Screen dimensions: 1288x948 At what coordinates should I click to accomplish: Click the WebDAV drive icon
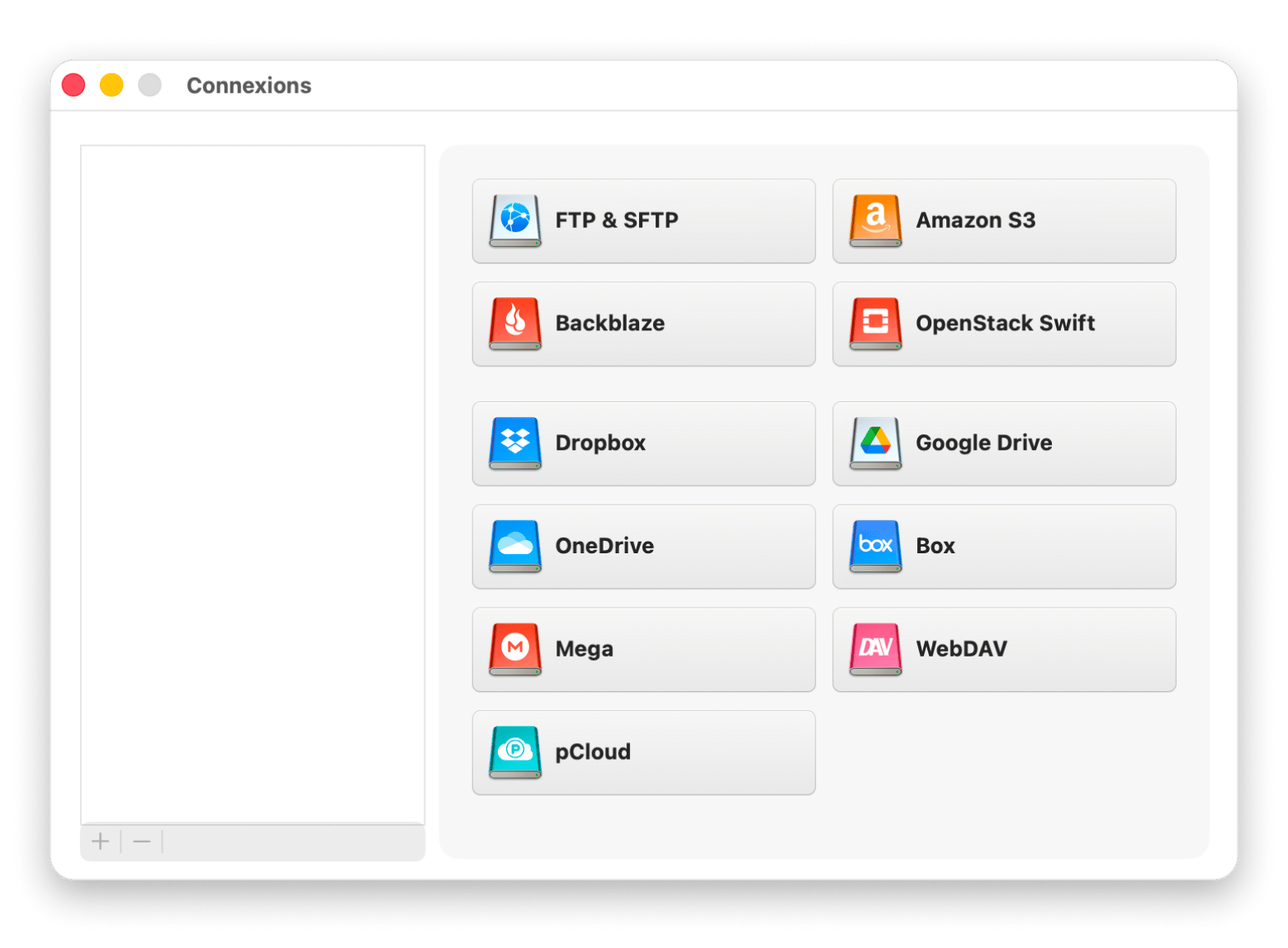[875, 649]
